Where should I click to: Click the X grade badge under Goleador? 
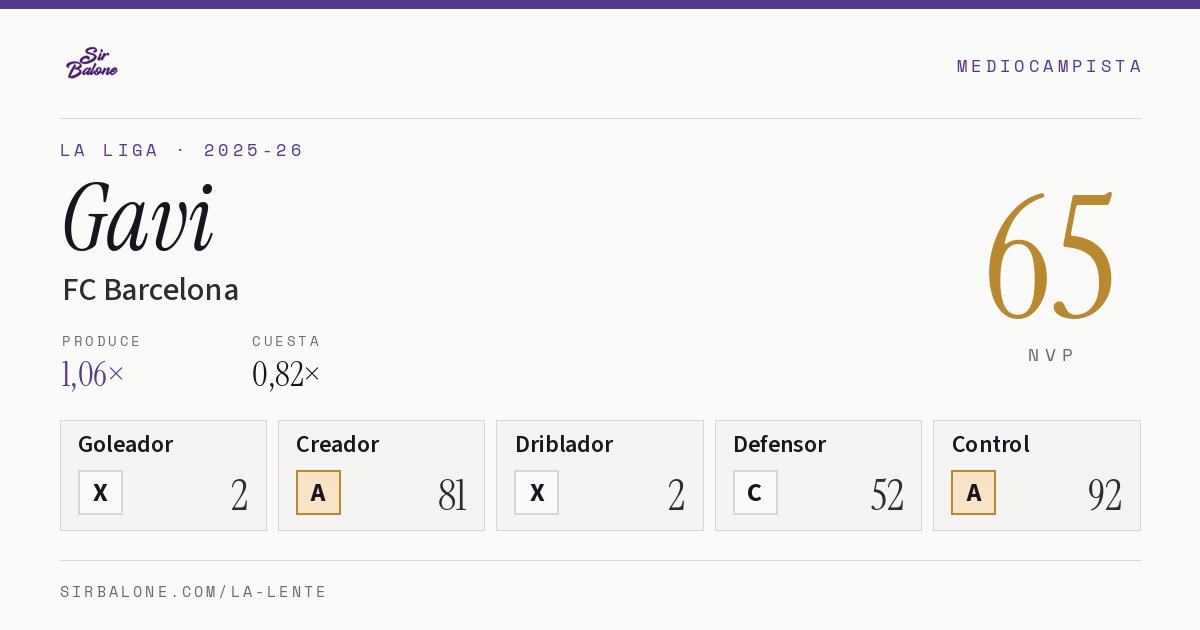pos(100,492)
